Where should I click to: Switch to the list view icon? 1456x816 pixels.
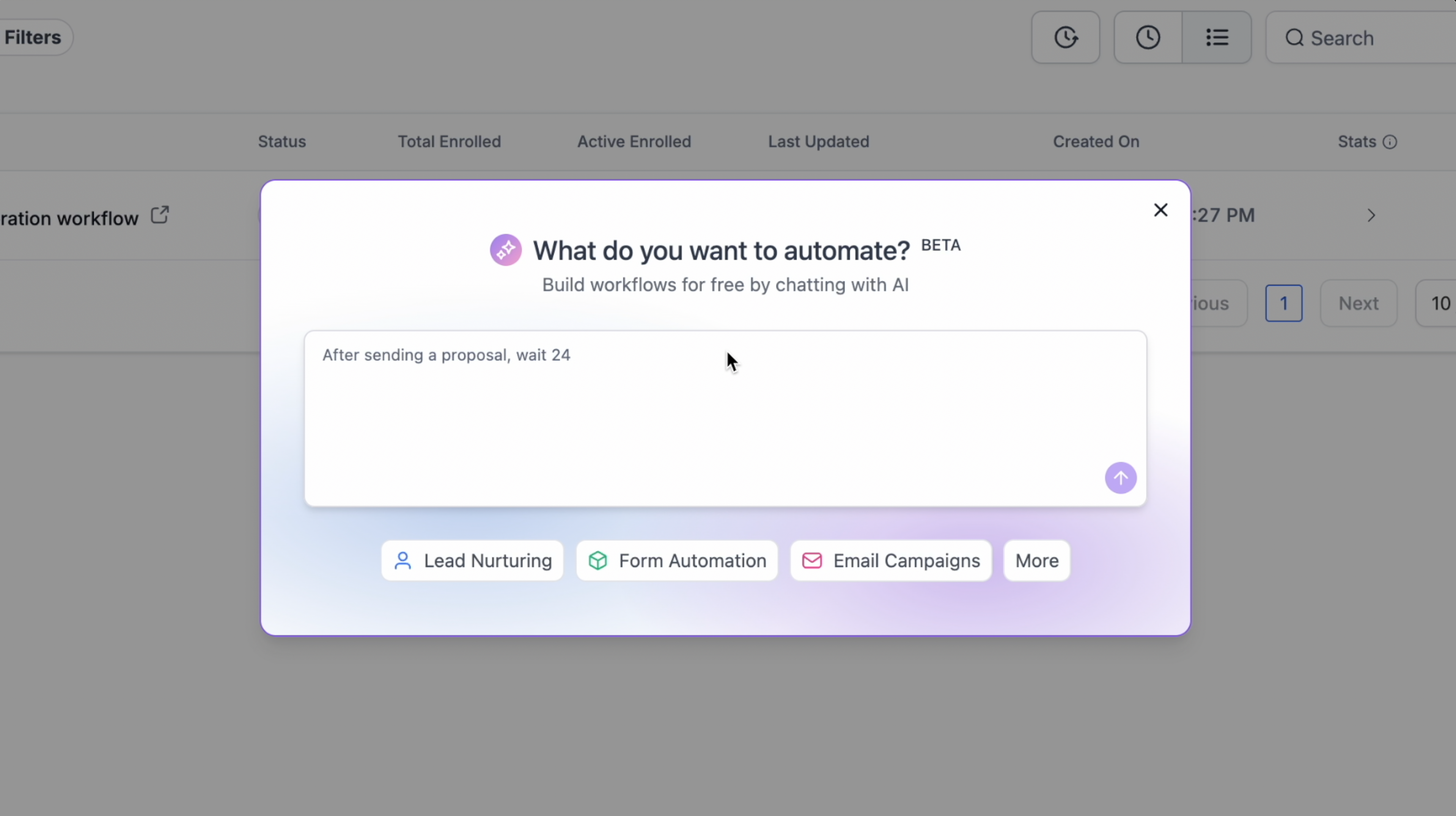pos(1217,38)
